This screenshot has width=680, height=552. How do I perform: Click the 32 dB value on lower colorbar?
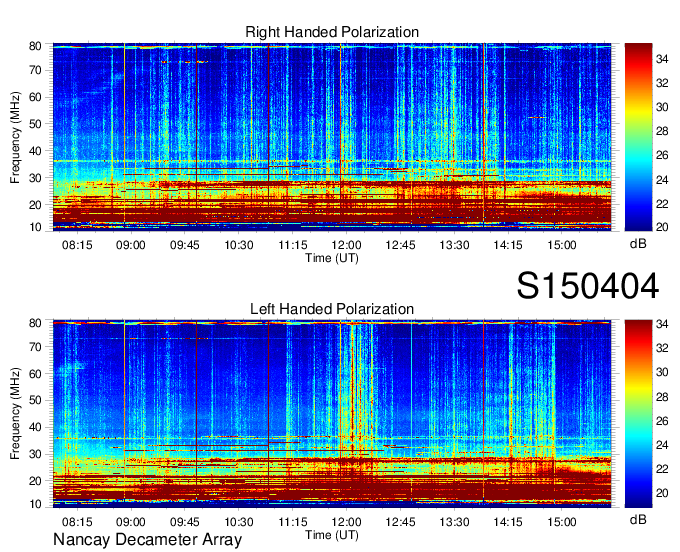point(662,348)
